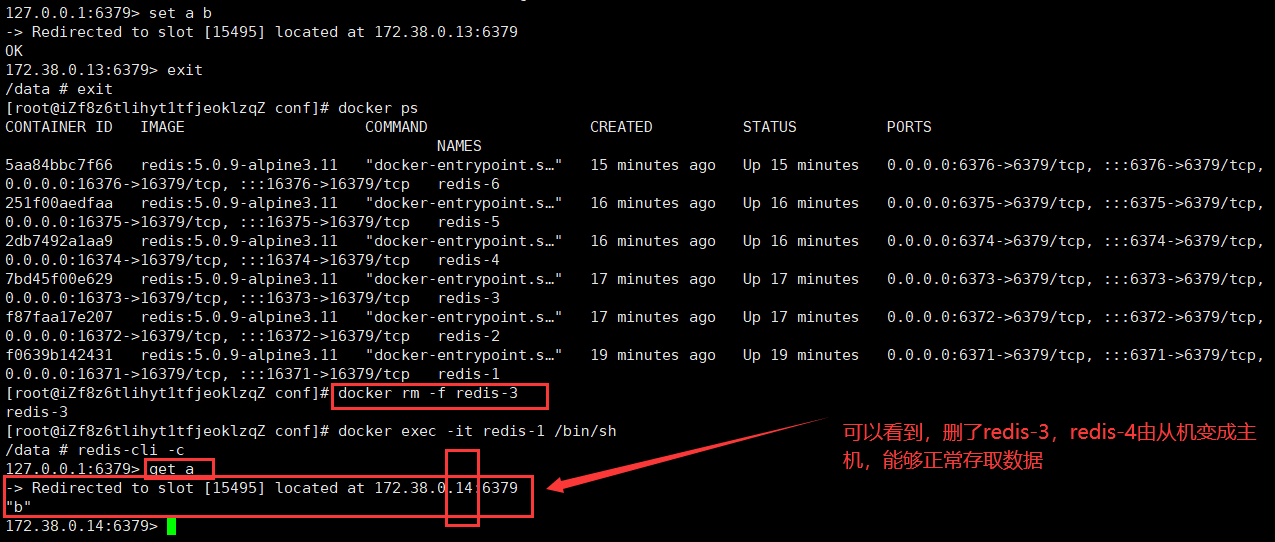This screenshot has height=542, width=1275.
Task: Click the '172.38.0.13:6379> exit' line
Action: point(104,70)
